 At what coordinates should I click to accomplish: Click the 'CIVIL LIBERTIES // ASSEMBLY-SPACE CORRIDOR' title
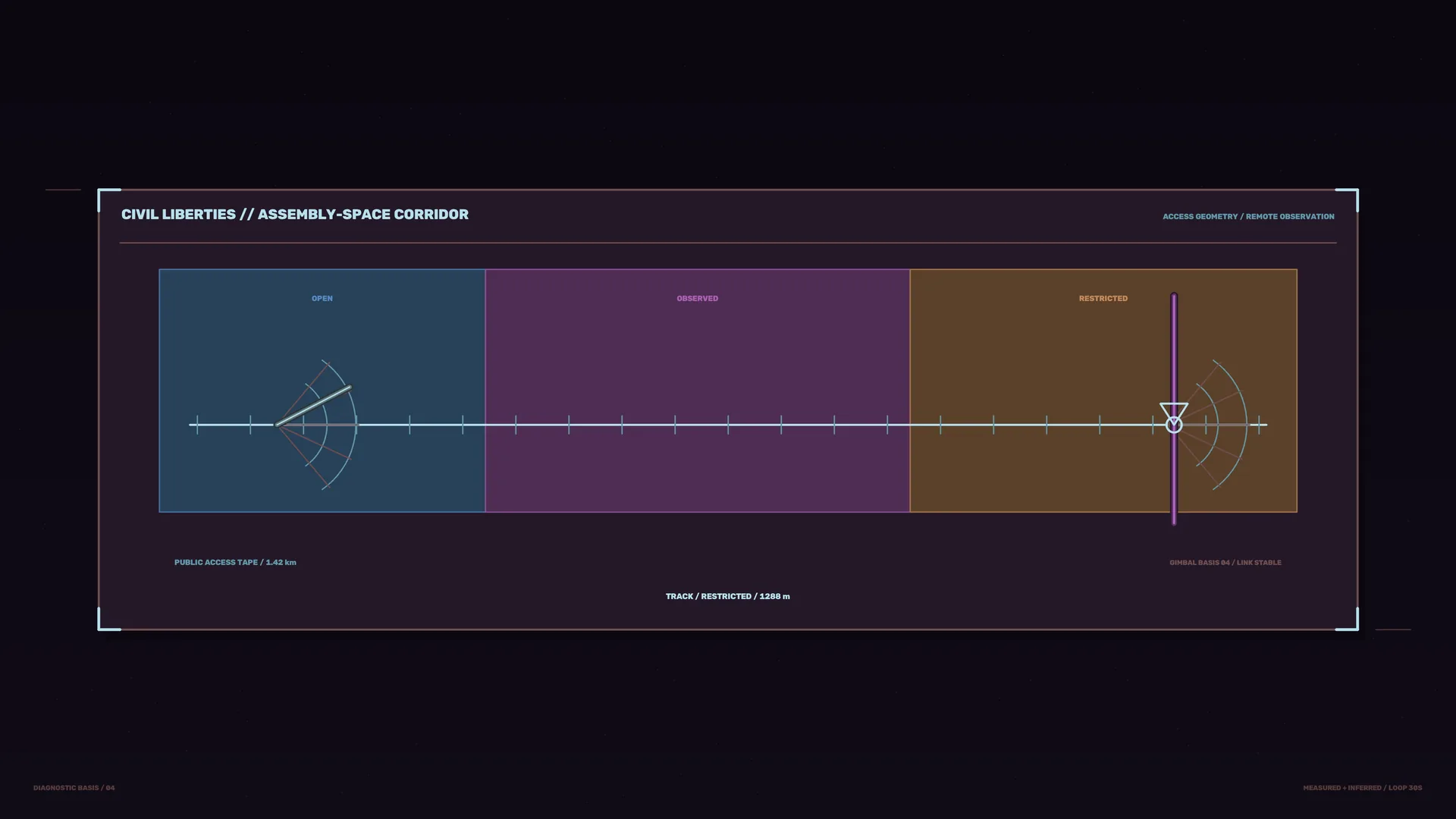tap(295, 215)
